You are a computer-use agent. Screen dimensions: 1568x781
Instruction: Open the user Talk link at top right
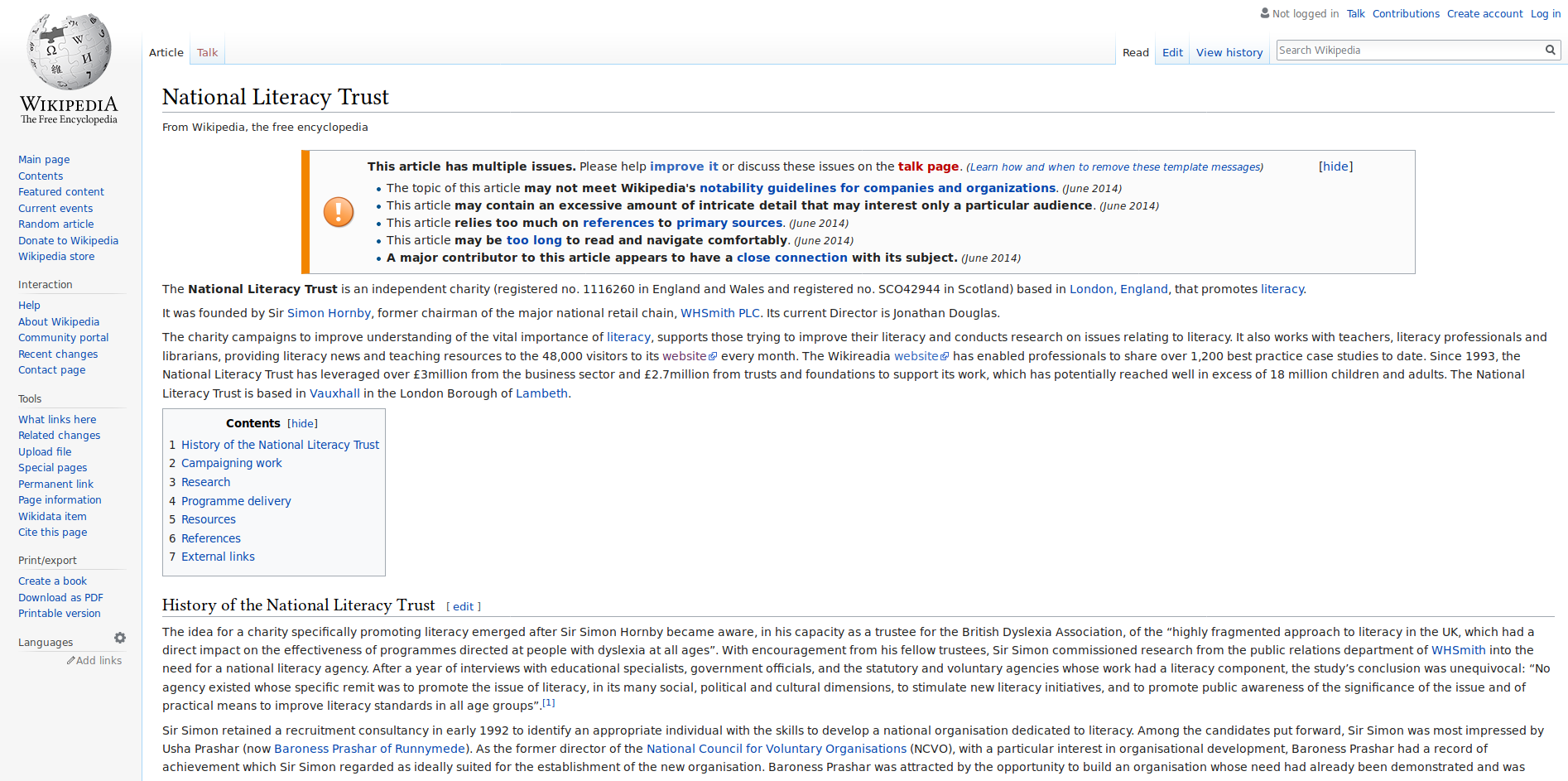(x=1355, y=14)
